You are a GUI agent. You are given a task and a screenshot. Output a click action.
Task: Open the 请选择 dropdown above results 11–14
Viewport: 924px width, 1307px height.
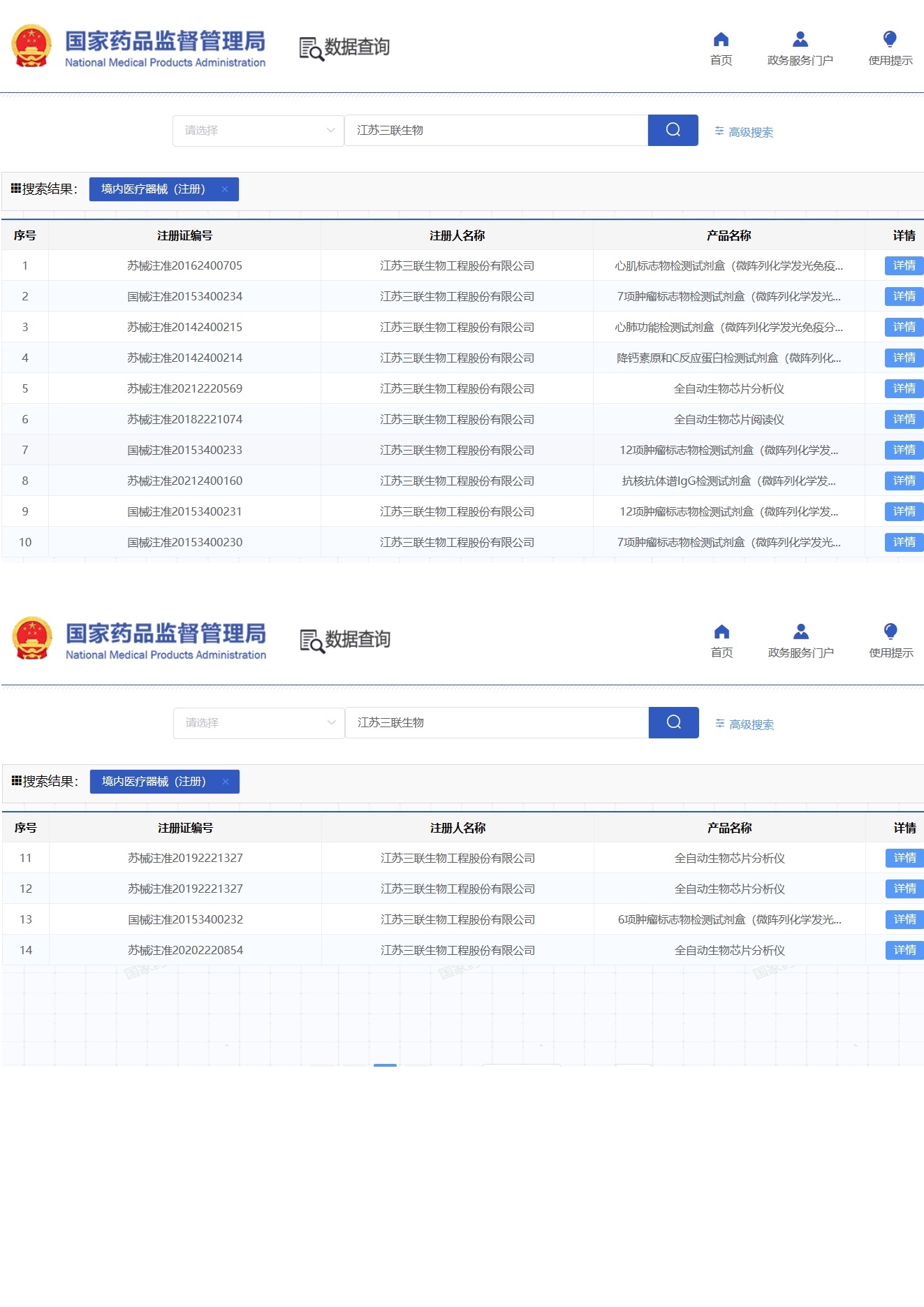pos(258,723)
